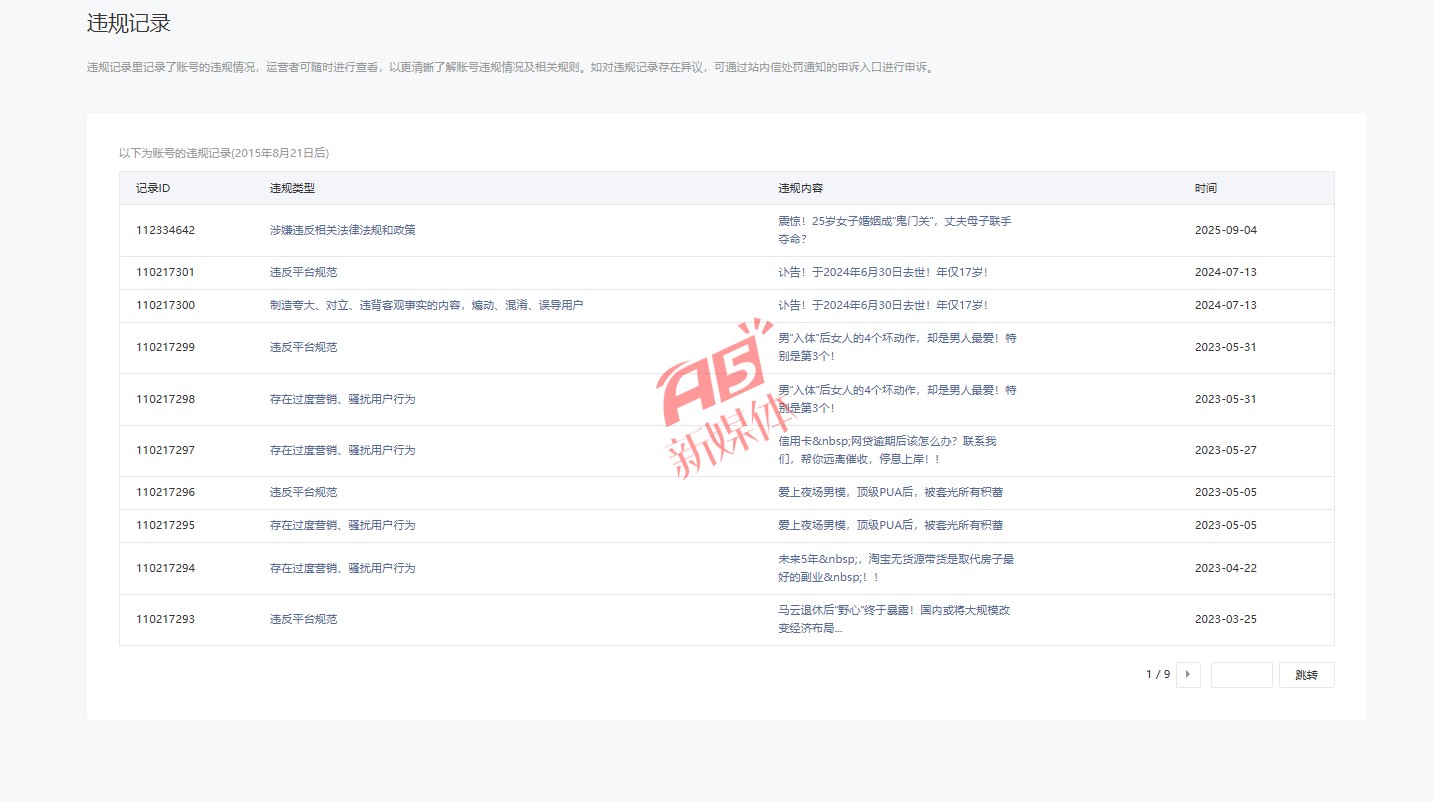
Task: Select the 违规内容 column header
Action: (x=800, y=188)
